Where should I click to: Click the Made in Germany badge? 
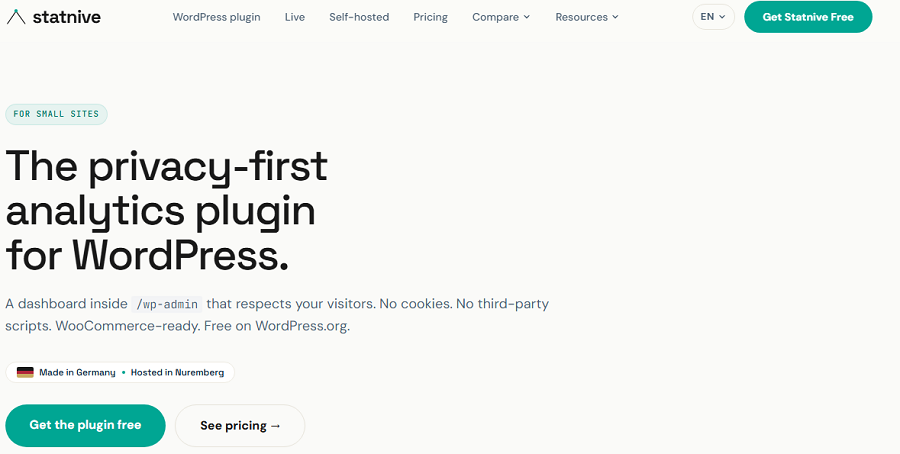[77, 372]
